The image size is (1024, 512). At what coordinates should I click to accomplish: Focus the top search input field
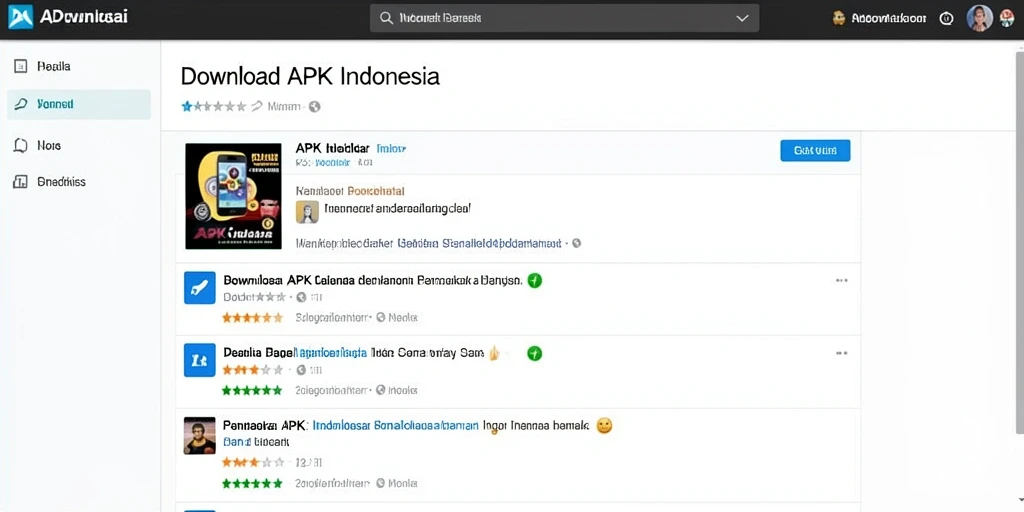coord(564,18)
